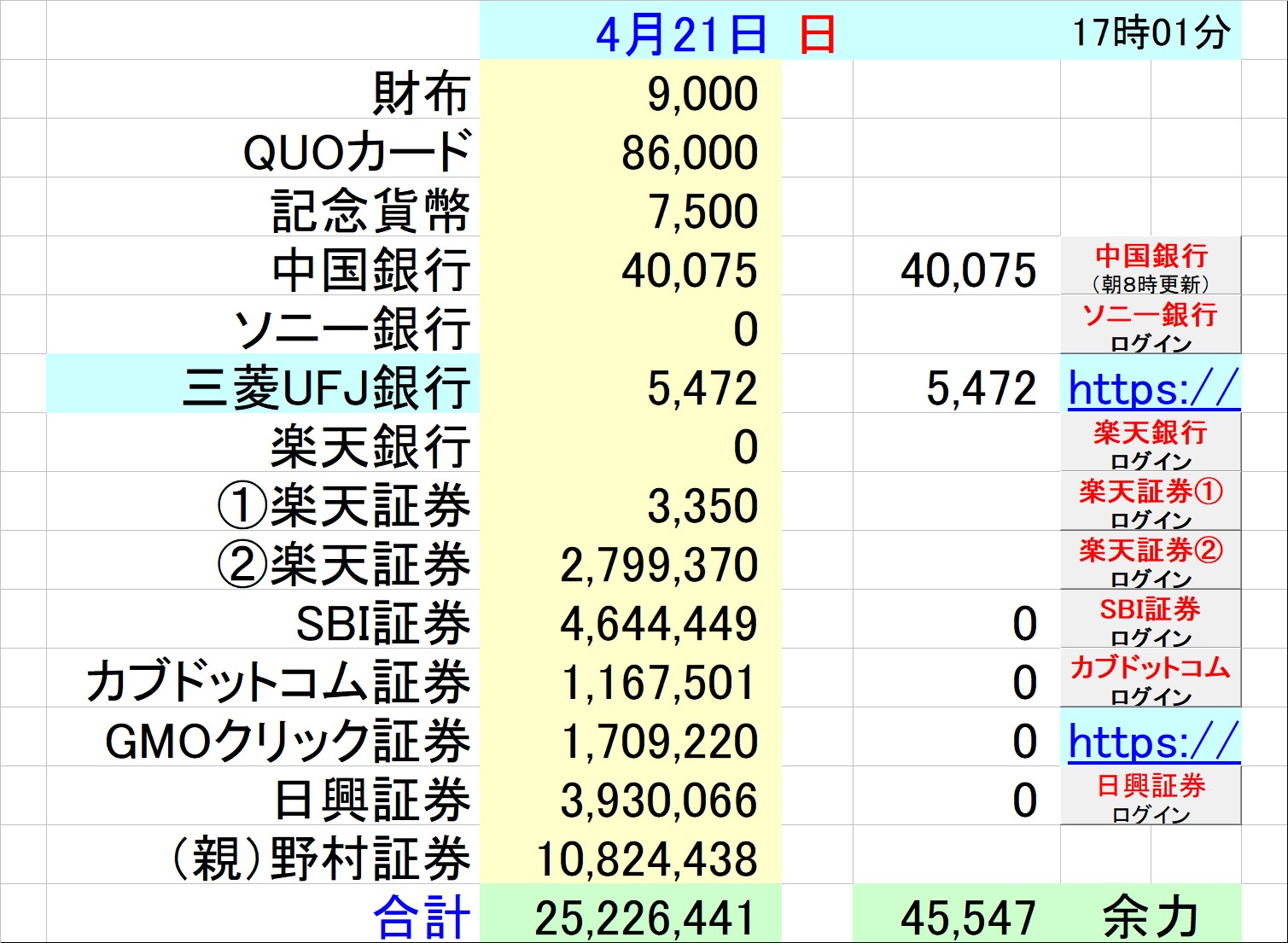Select the 余力 0 in カブドットコム証券 row
This screenshot has width=1288, height=943.
tap(957, 678)
